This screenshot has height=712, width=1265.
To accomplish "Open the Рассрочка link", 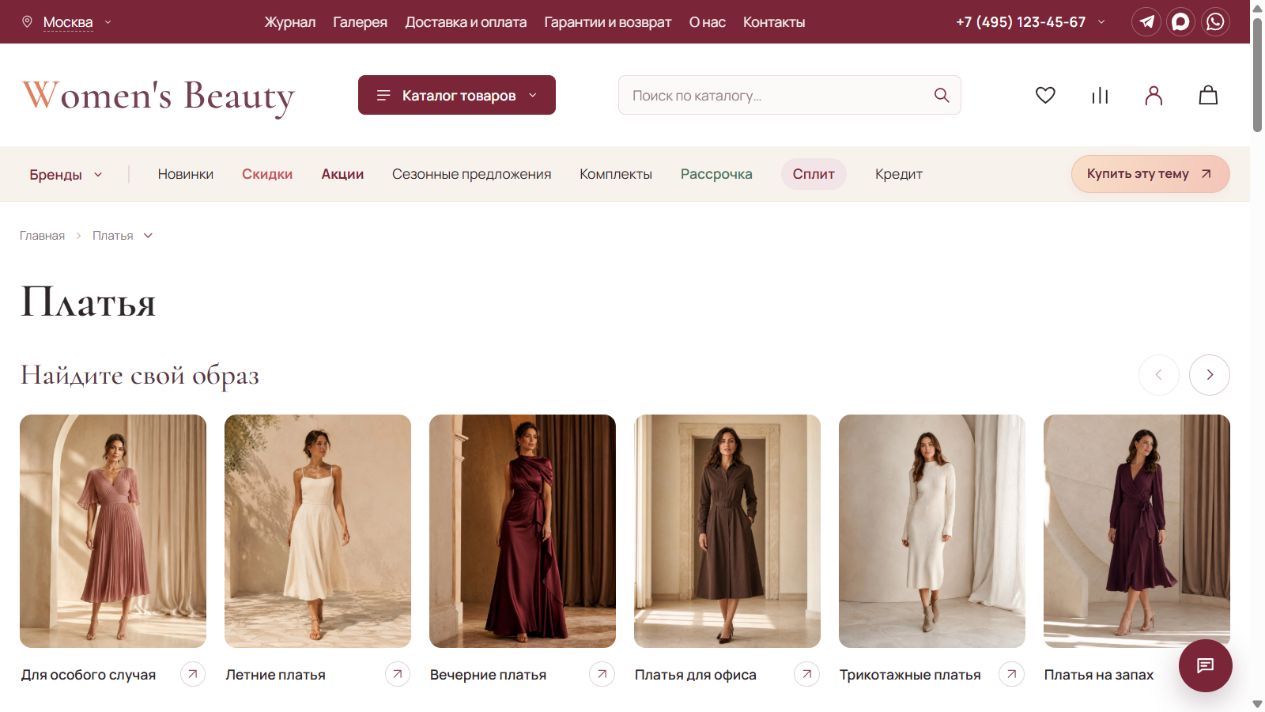I will pos(716,174).
